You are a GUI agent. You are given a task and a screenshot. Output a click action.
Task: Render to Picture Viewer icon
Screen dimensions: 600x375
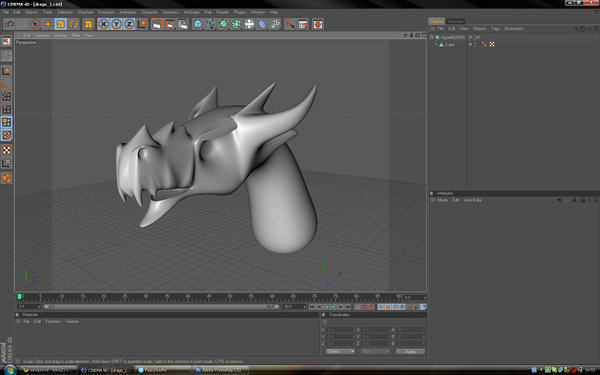click(170, 24)
